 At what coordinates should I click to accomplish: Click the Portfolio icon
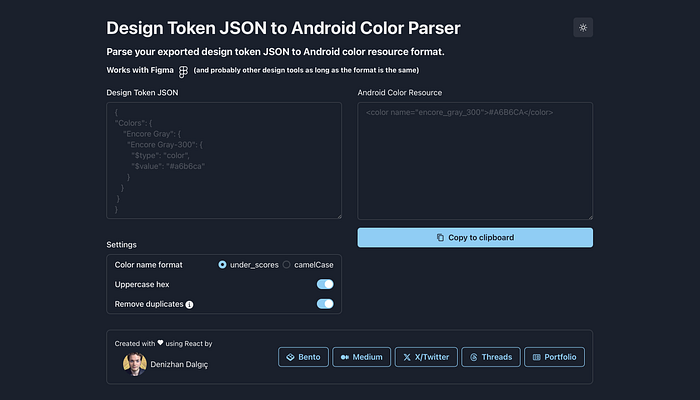(x=537, y=357)
